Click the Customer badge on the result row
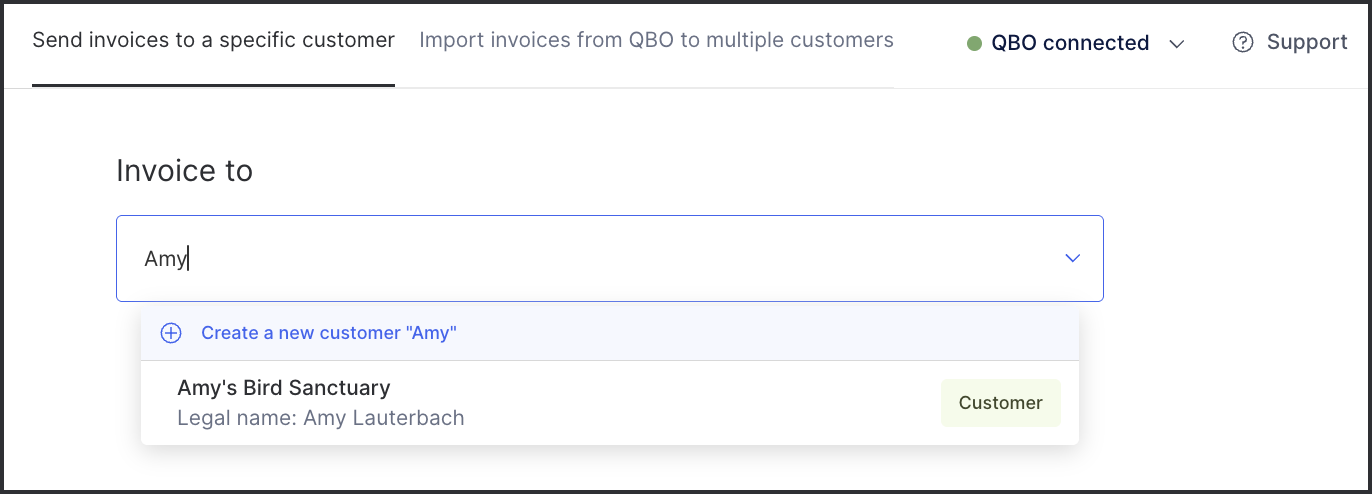Image resolution: width=1372 pixels, height=494 pixels. (1000, 403)
